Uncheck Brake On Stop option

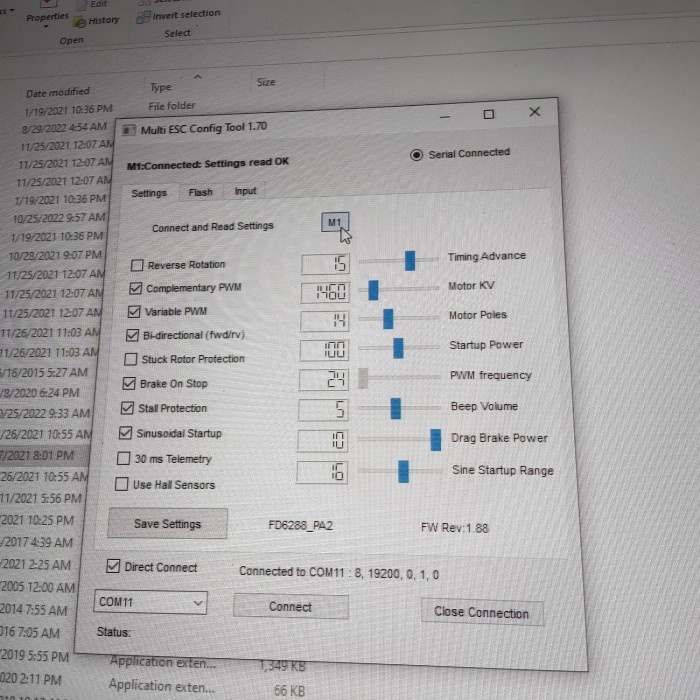(x=129, y=384)
